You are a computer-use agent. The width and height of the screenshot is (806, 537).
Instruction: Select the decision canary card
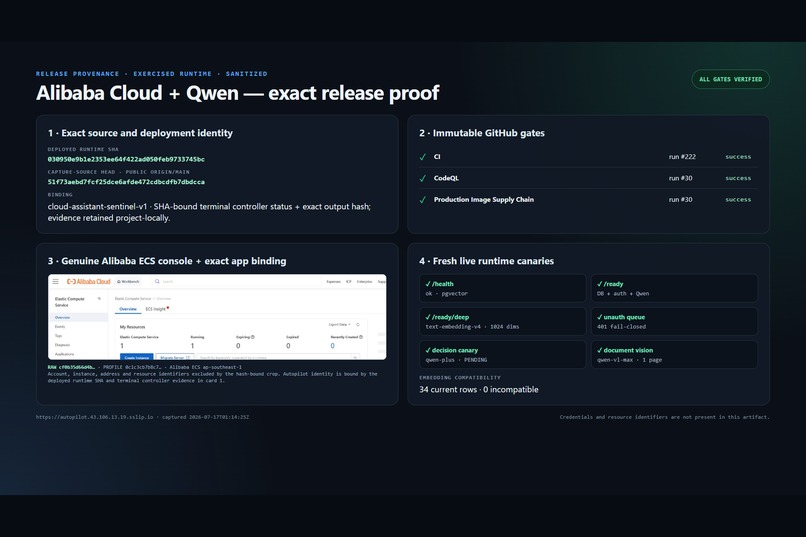[x=503, y=355]
